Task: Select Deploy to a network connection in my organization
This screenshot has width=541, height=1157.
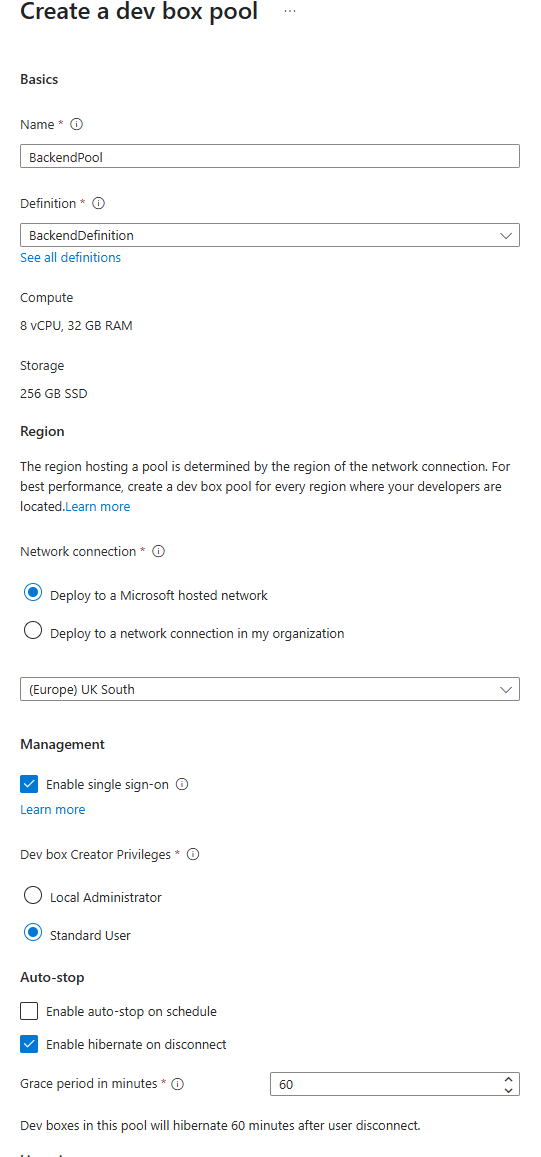Action: pyautogui.click(x=32, y=632)
